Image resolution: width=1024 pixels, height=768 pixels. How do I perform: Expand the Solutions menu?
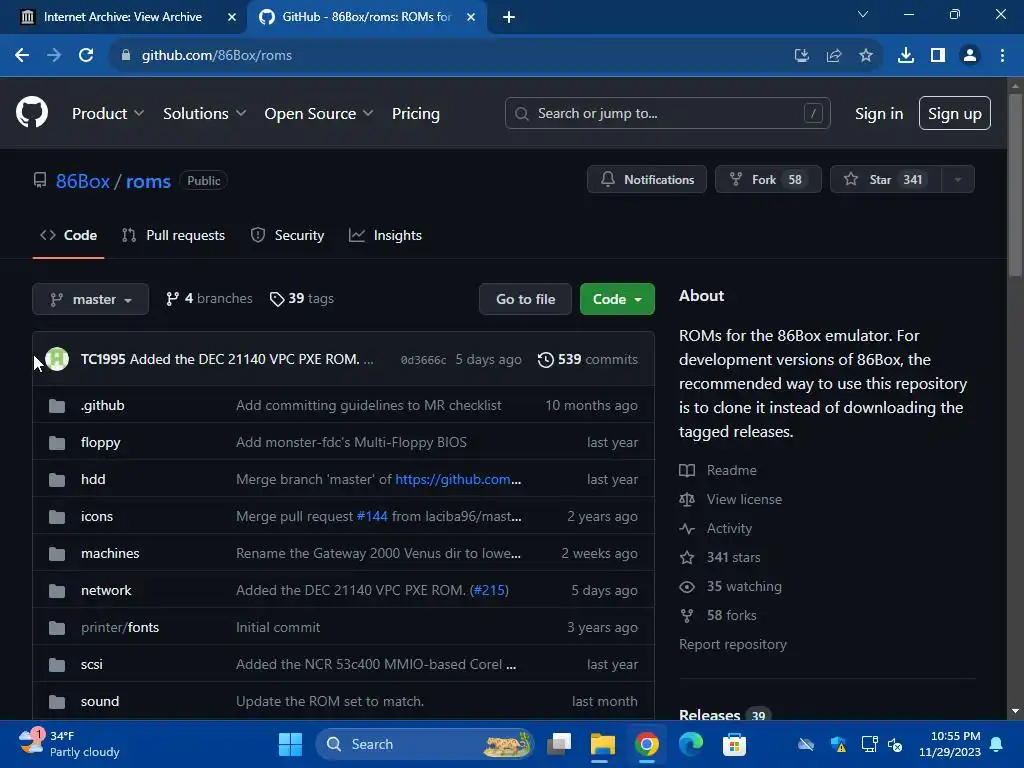click(204, 114)
